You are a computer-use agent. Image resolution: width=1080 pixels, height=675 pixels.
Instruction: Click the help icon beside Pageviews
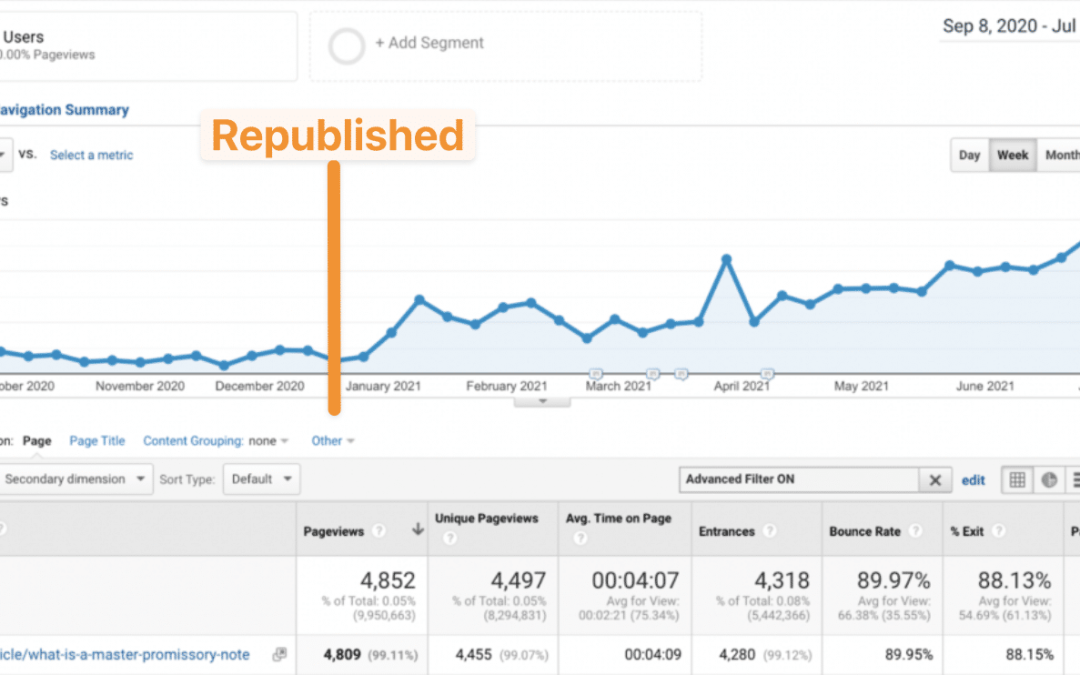click(378, 530)
